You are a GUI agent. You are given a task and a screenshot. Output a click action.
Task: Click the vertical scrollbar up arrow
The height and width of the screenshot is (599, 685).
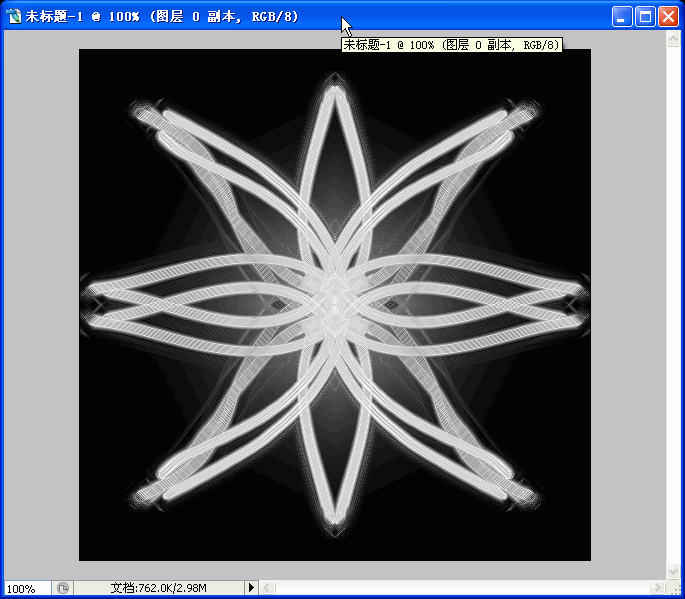tap(673, 39)
